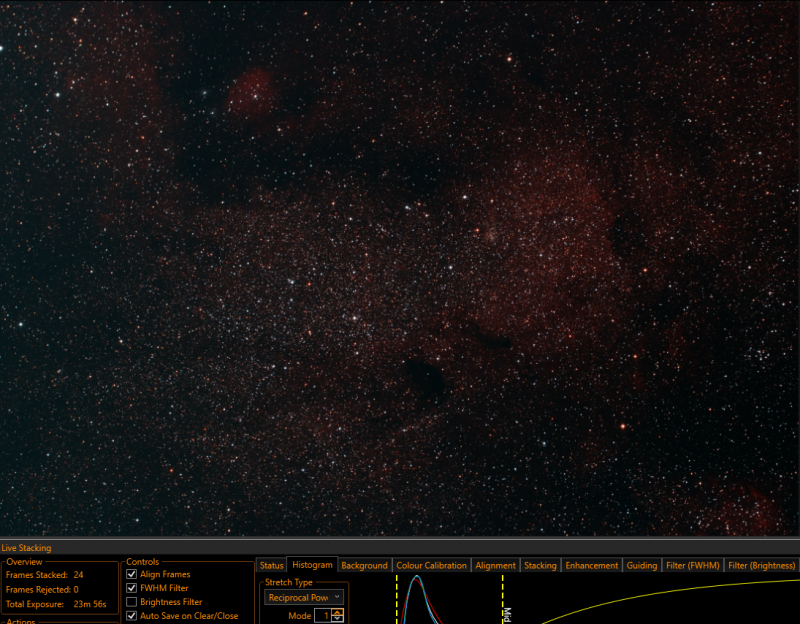Click the Mid level histogram marker line

click(x=503, y=599)
